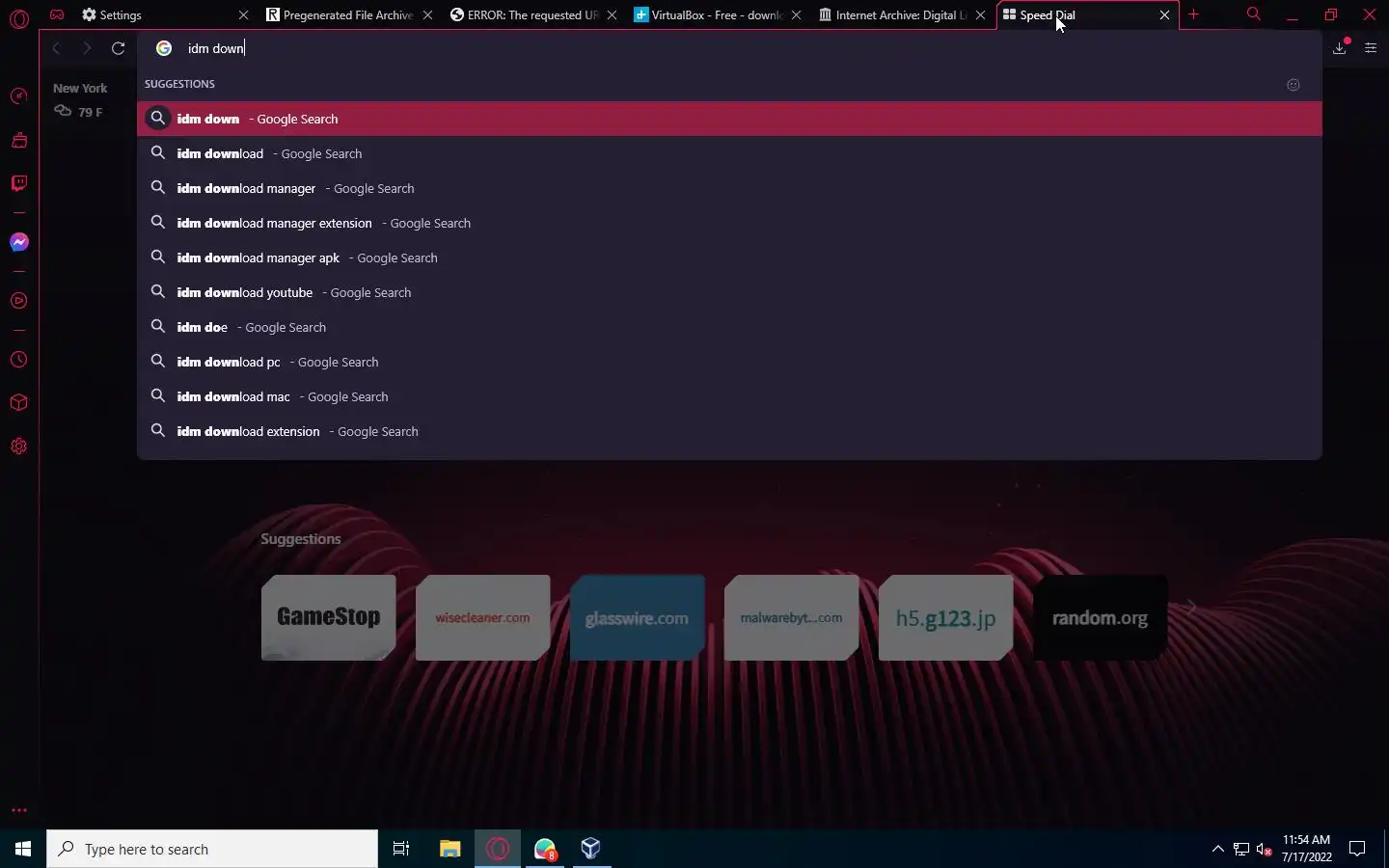1389x868 pixels.
Task: Open a new tab with plus button
Action: 1193,14
